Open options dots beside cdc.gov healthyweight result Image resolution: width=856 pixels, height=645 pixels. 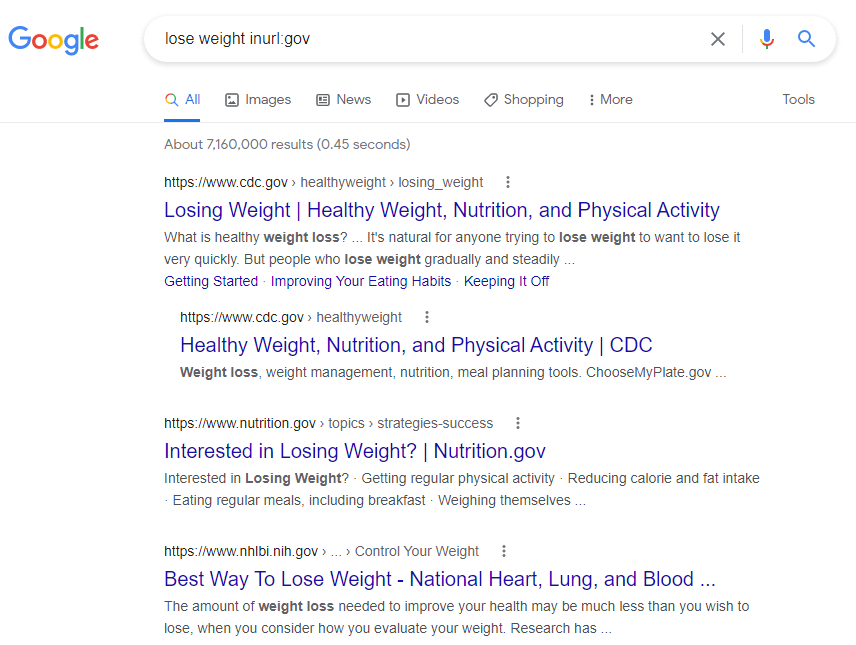pos(427,317)
